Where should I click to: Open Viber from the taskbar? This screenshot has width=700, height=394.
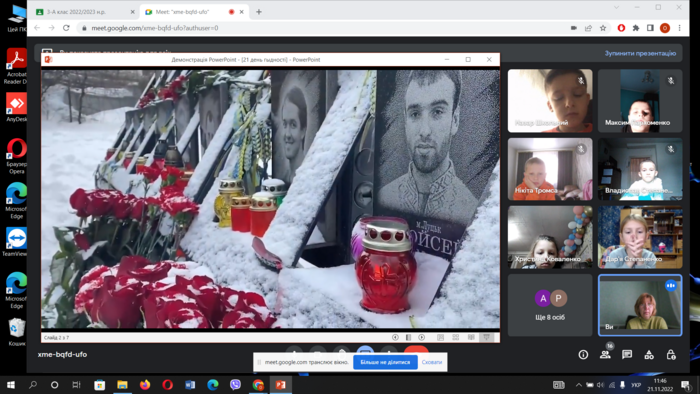[235, 385]
